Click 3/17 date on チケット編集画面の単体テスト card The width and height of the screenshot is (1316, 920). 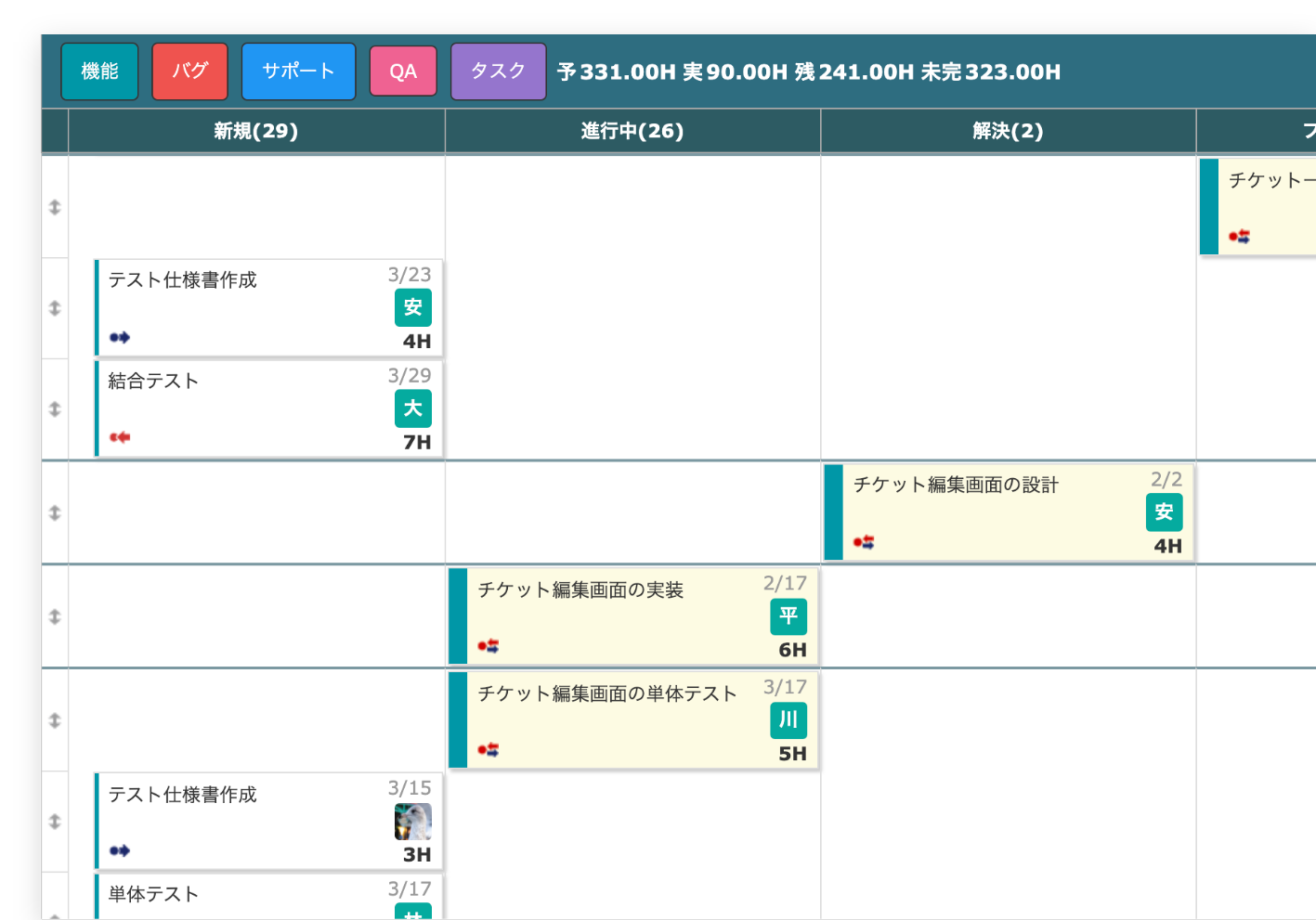[x=785, y=688]
